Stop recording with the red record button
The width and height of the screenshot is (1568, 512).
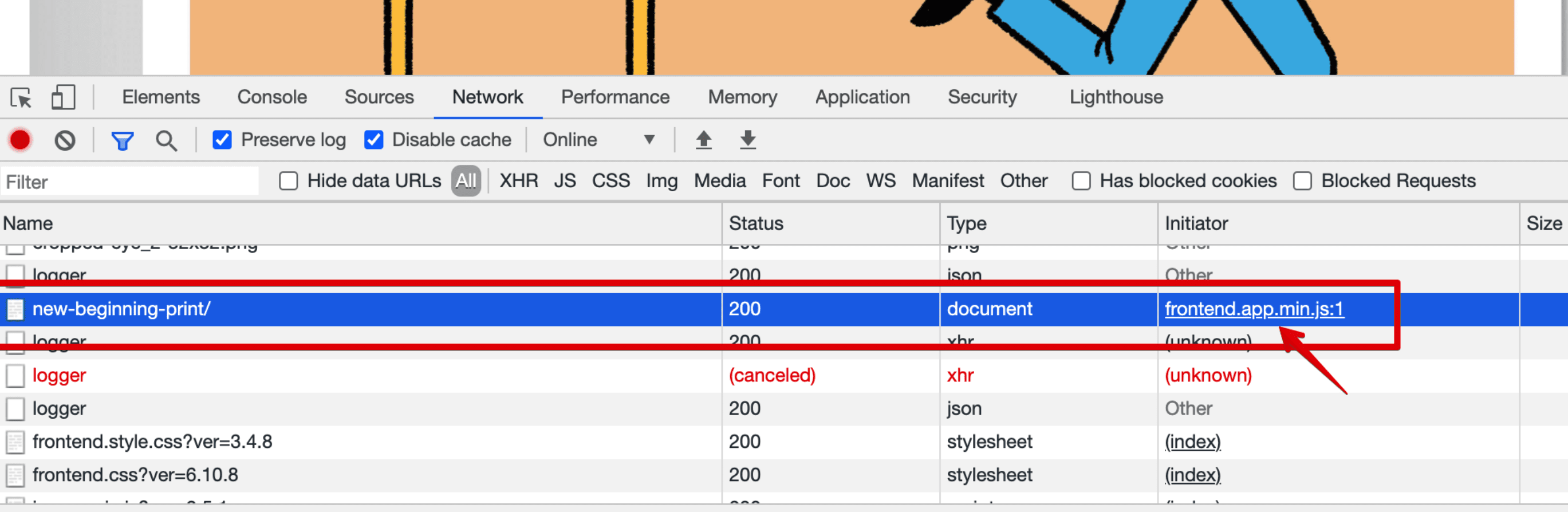(x=20, y=140)
